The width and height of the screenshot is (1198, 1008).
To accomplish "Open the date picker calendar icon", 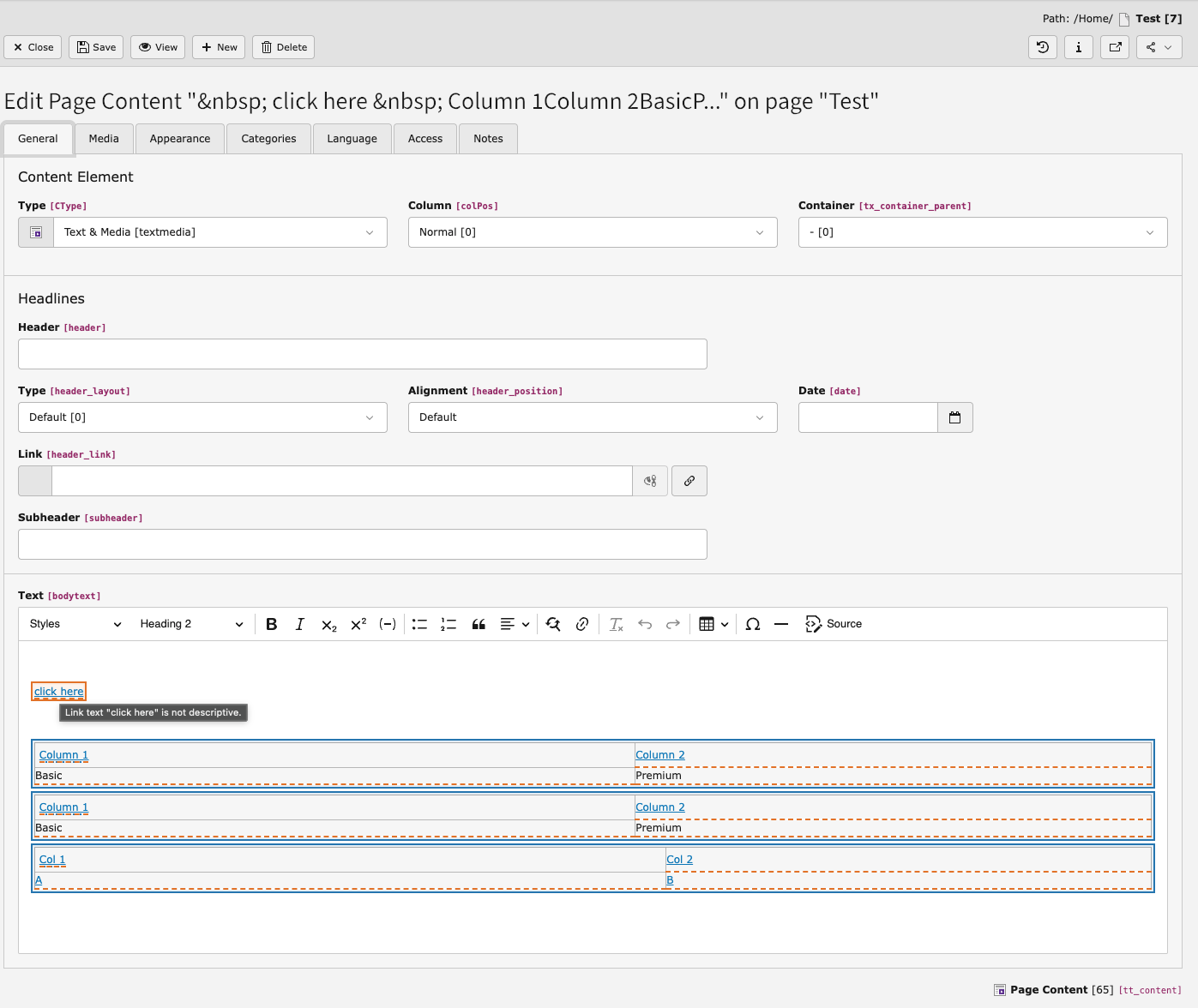I will tap(955, 417).
